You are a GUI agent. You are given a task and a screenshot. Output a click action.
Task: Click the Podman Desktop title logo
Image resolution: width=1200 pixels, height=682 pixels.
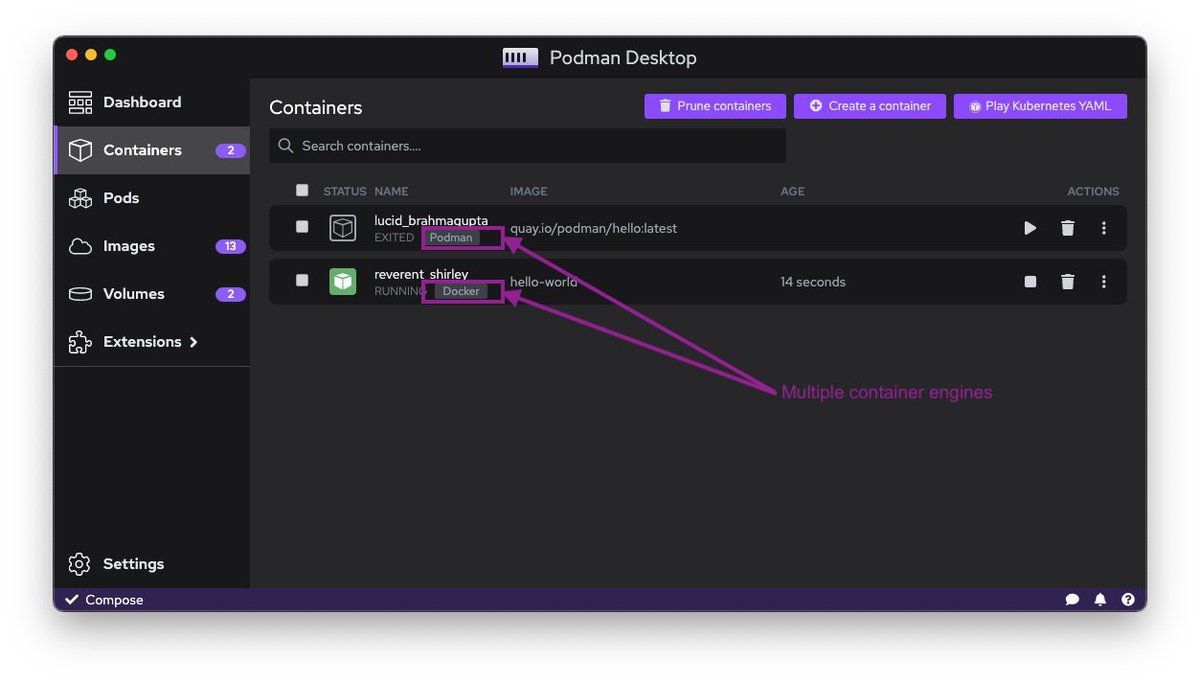point(520,58)
